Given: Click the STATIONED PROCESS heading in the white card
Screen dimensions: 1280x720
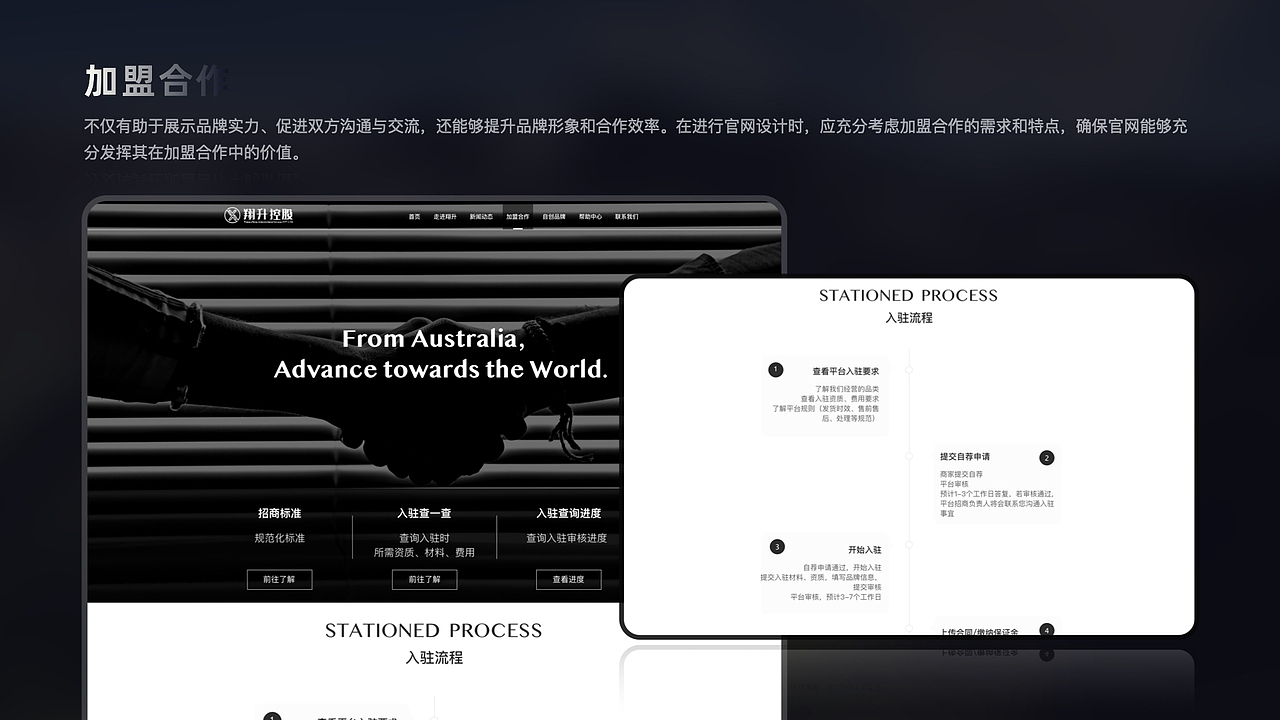Looking at the screenshot, I should tap(908, 295).
